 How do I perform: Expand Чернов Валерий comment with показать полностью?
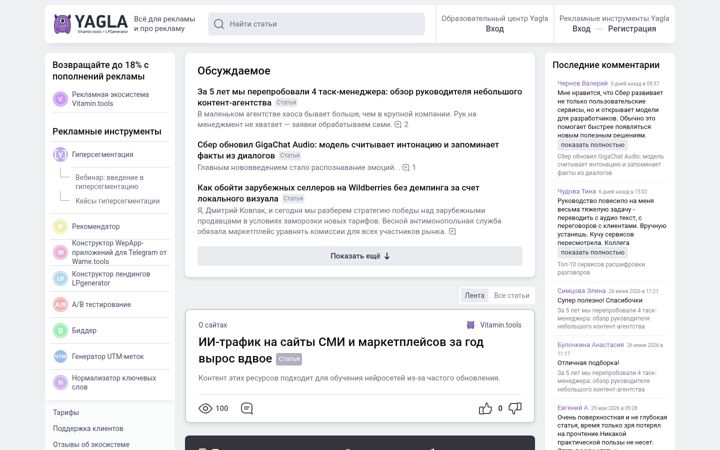592,145
